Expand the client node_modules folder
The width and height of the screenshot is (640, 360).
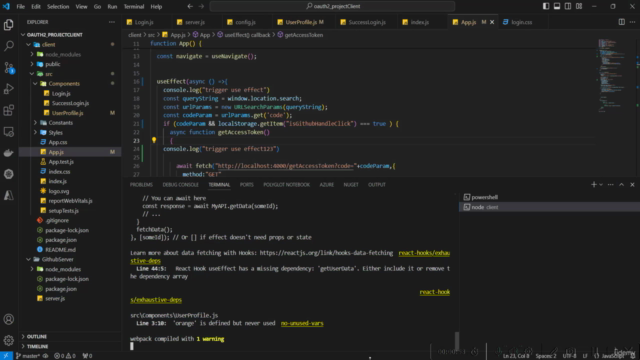pos(32,54)
